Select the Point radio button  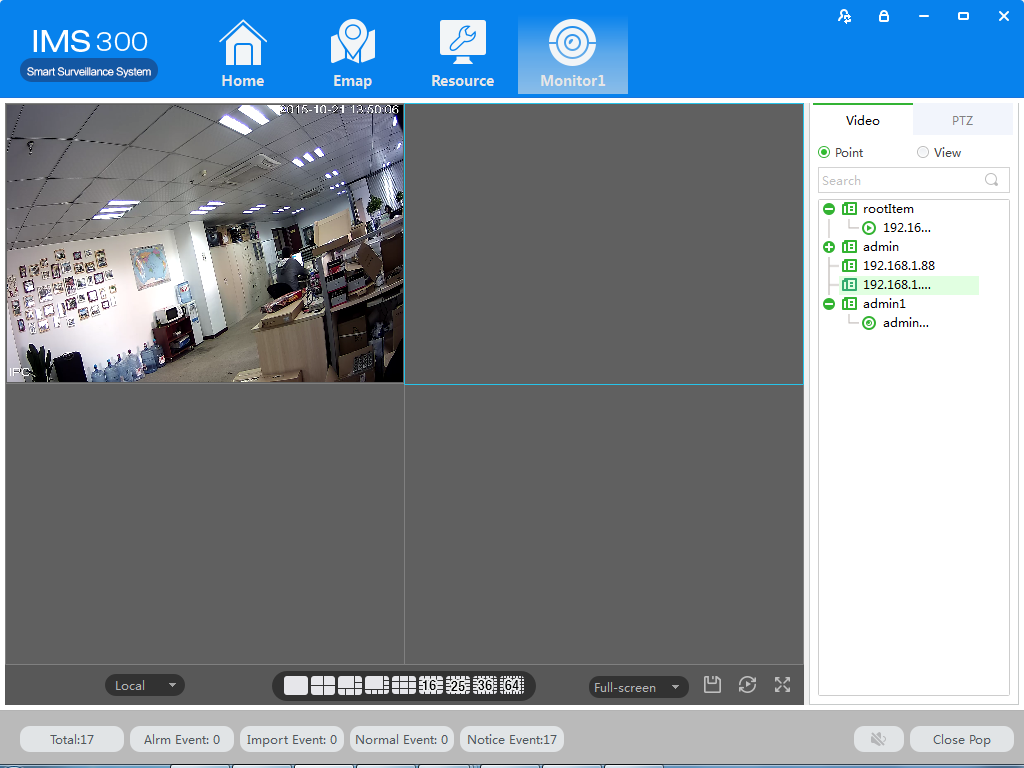click(824, 153)
